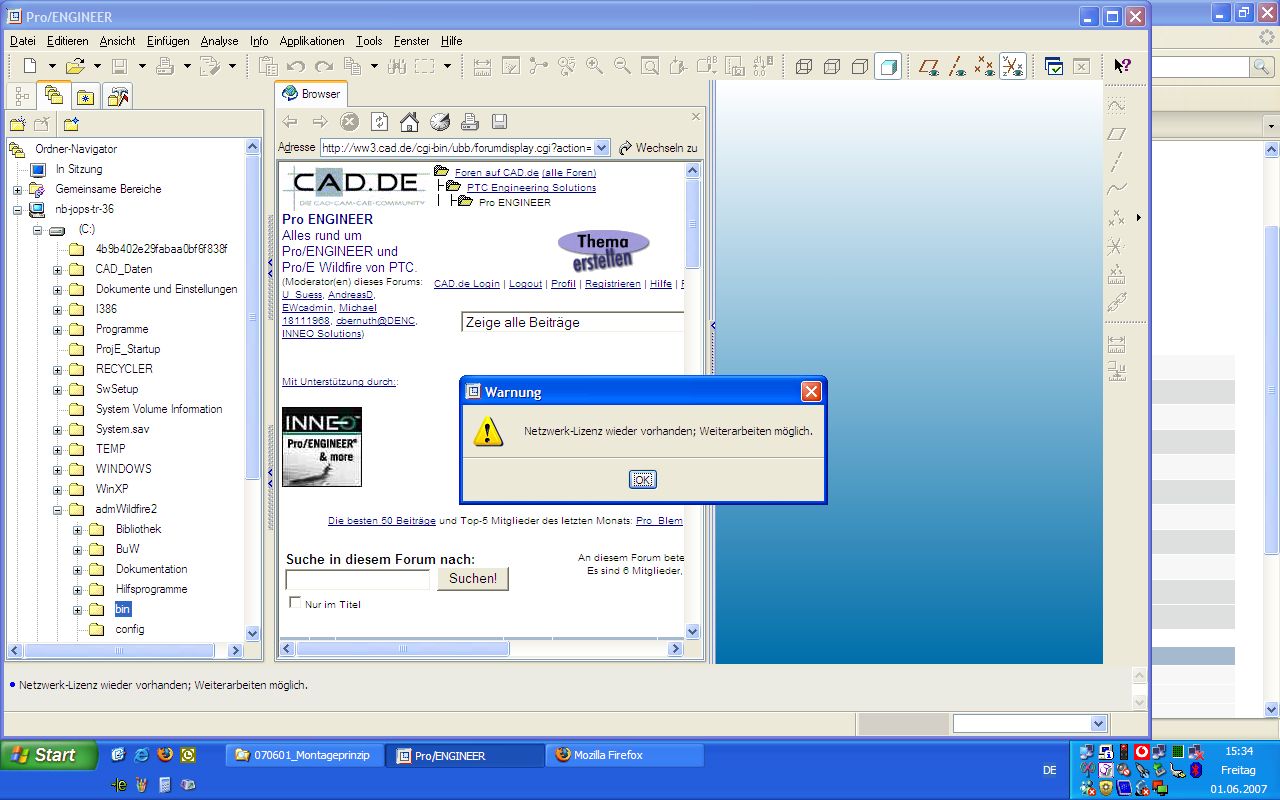Open the Fenster menu

(x=412, y=41)
